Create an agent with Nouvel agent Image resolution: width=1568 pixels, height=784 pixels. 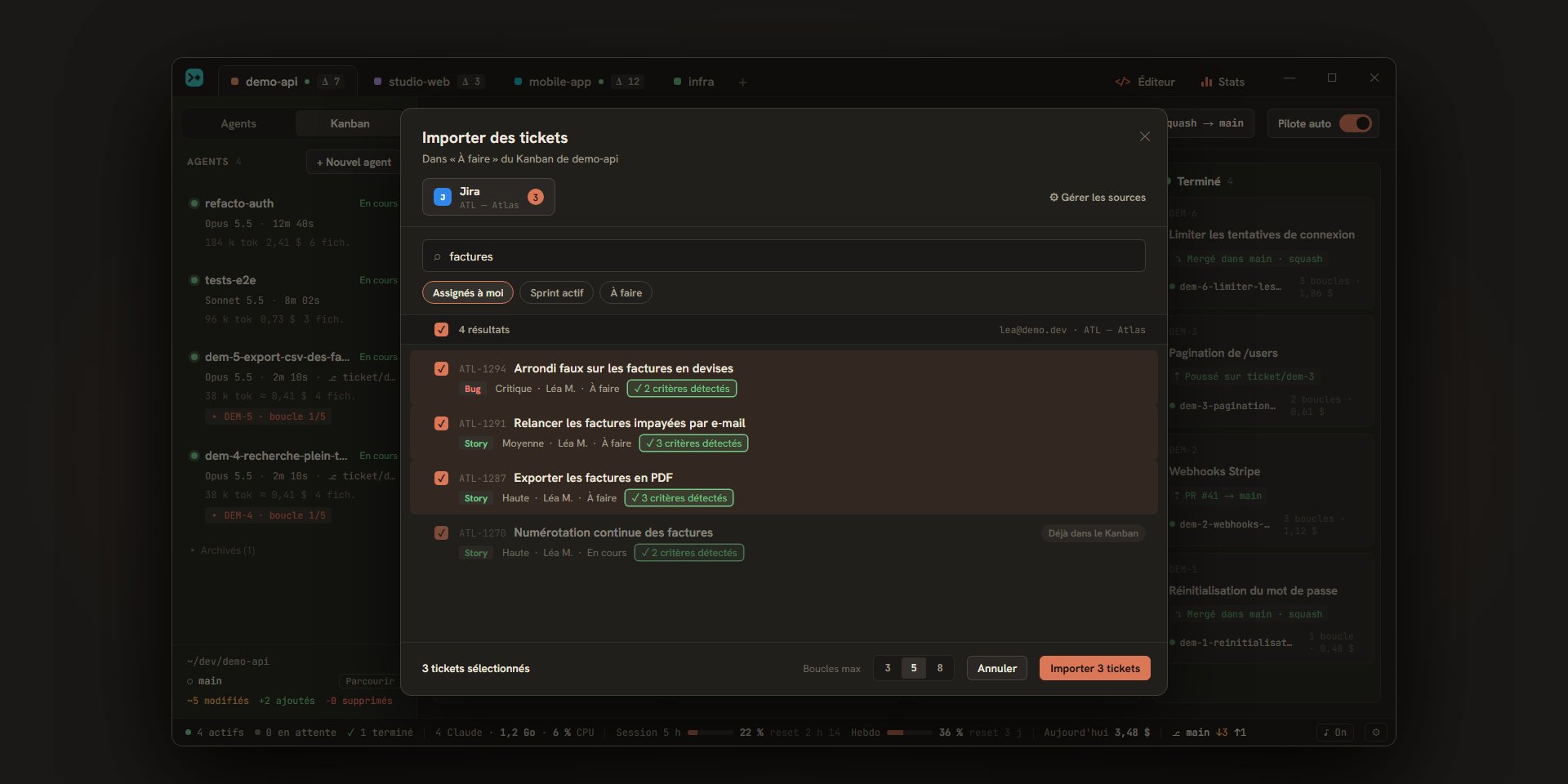tap(354, 162)
